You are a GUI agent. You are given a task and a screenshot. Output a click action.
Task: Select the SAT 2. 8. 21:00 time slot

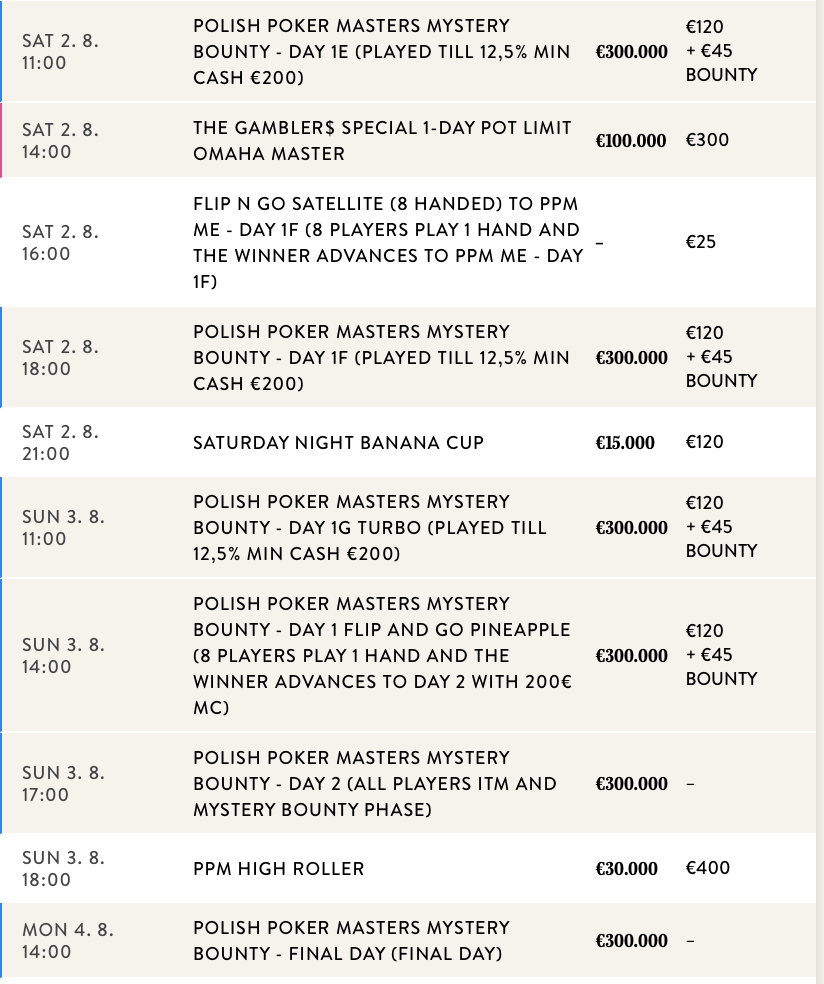(x=60, y=443)
